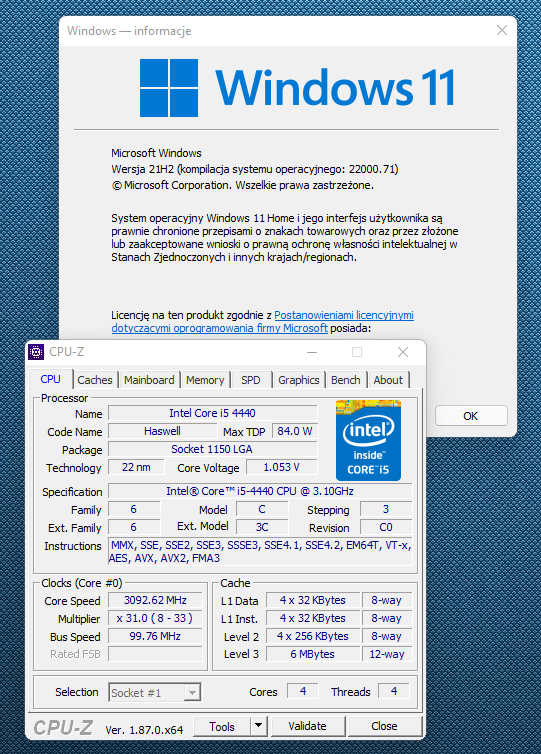
Task: Click the L1 Inst. 8-way value
Action: pyautogui.click(x=387, y=618)
